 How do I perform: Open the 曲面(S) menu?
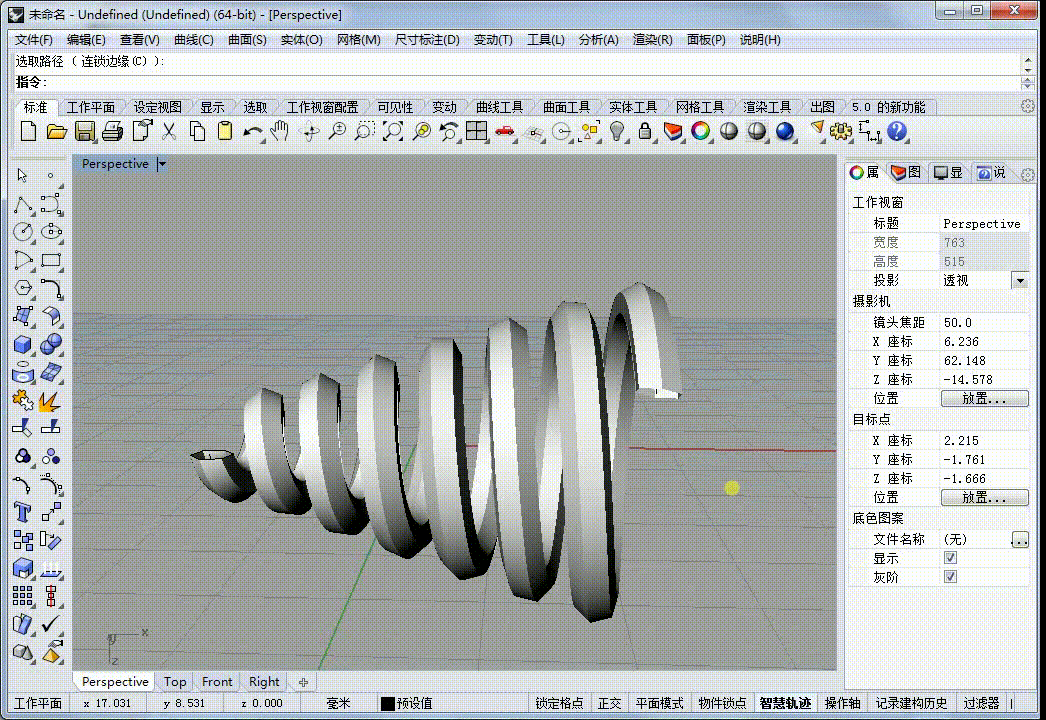tap(247, 40)
